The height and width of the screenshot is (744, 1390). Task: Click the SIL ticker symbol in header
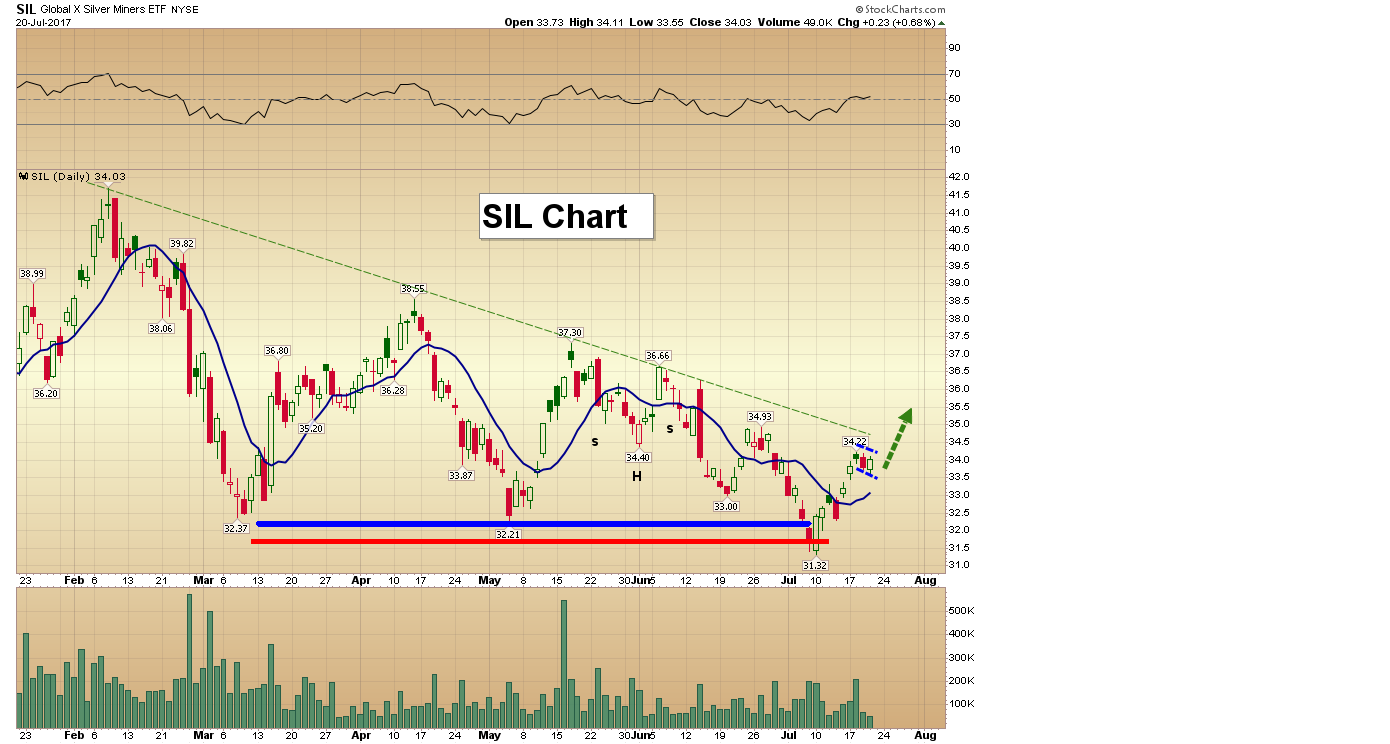coord(26,8)
